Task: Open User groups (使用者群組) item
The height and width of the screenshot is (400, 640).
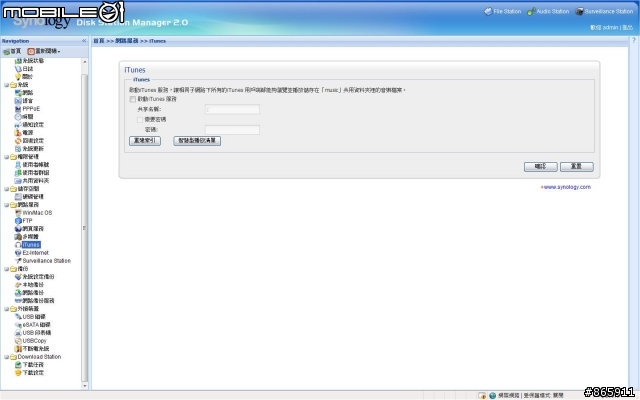Action: pos(32,173)
